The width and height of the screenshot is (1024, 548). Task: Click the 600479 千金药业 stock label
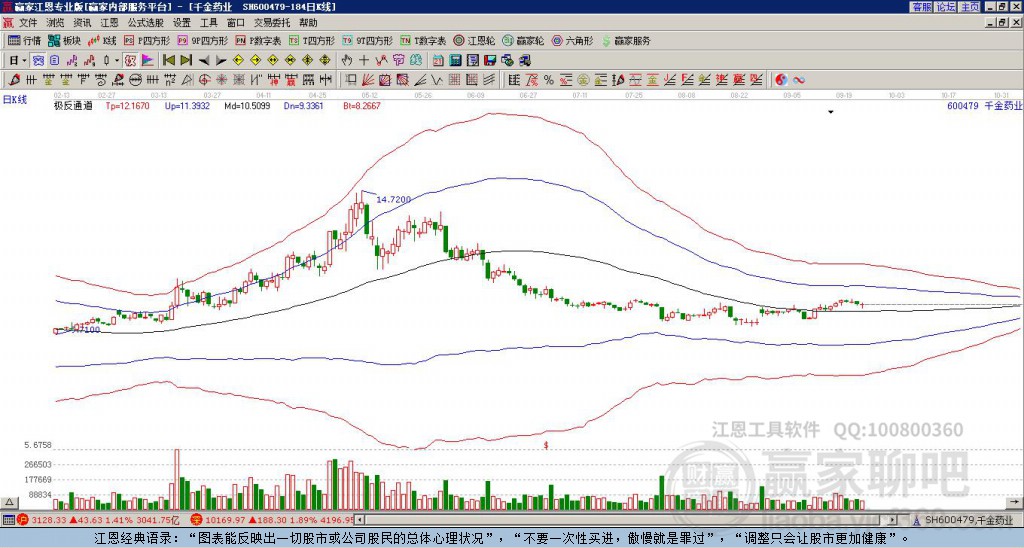coord(984,105)
